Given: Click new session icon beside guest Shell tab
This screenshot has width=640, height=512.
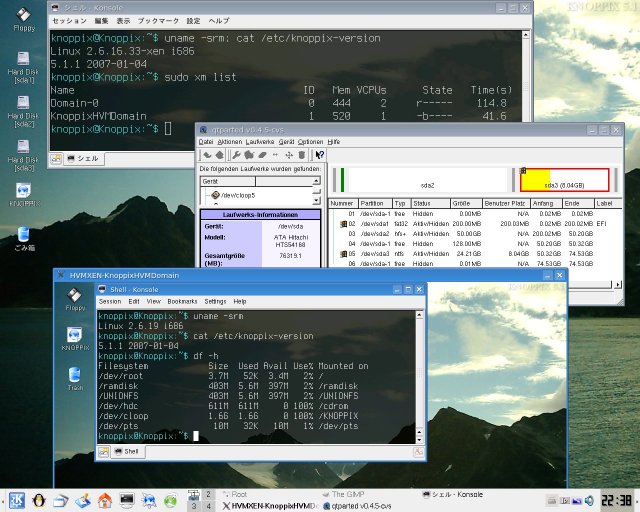Looking at the screenshot, I should pos(104,452).
